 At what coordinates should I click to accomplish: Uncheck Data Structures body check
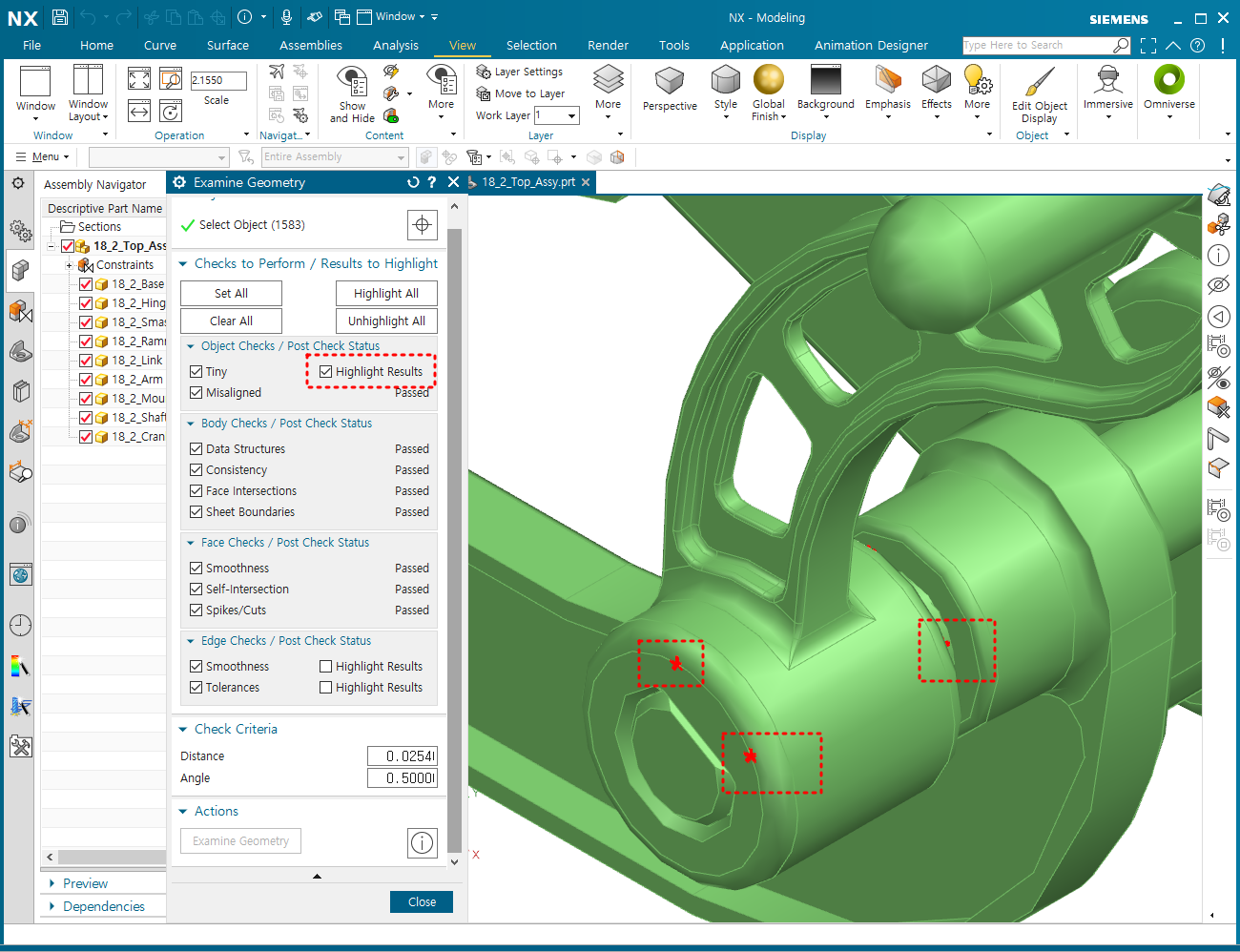(196, 449)
